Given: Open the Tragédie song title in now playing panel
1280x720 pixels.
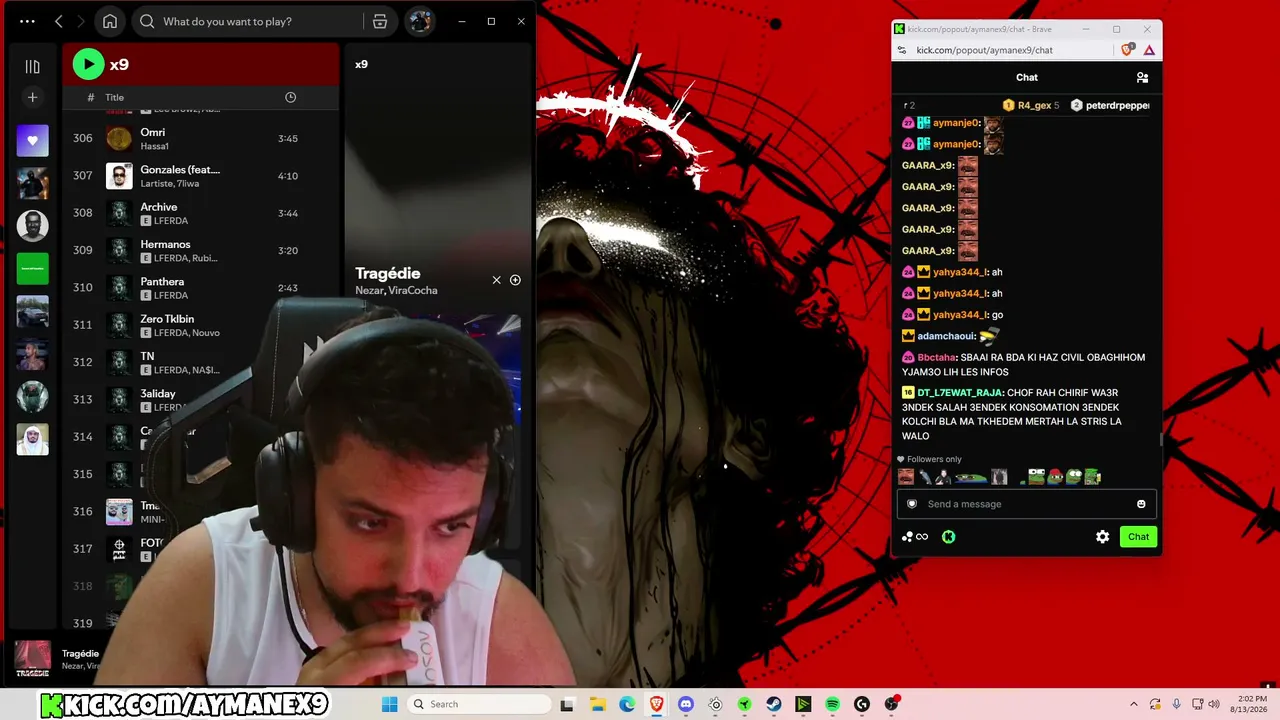Looking at the screenshot, I should point(388,273).
